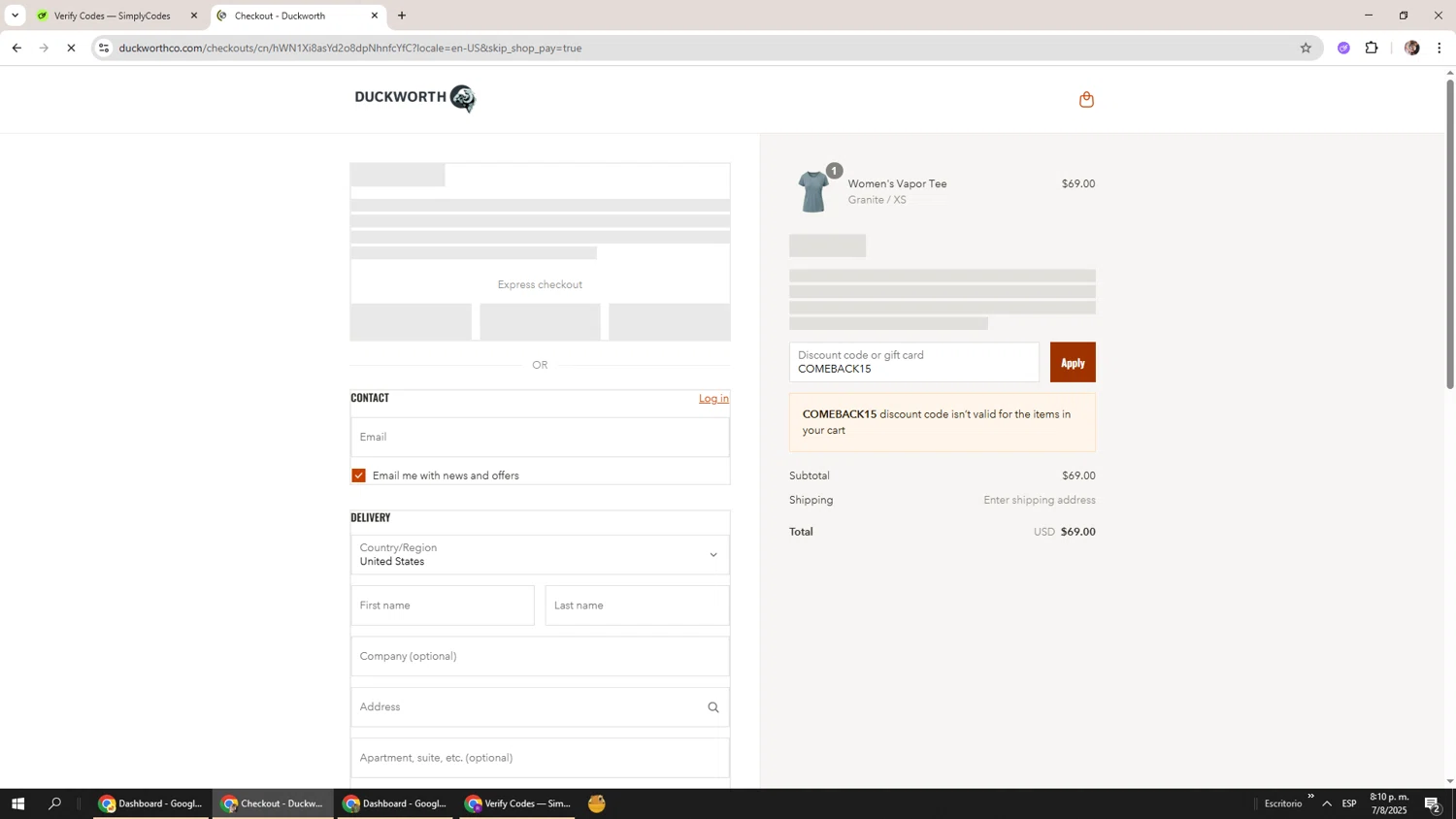
Task: Click the purple extension icon in toolbar
Action: point(1343,48)
